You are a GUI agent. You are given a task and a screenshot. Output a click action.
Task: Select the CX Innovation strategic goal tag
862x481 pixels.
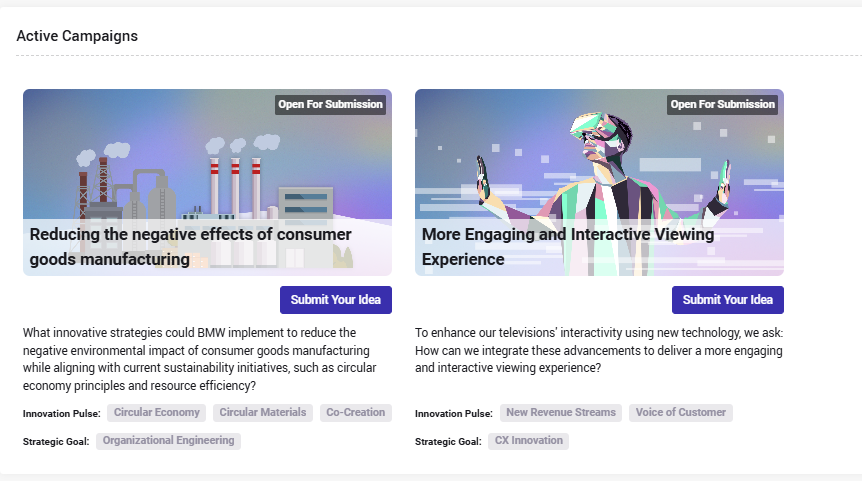coord(528,441)
